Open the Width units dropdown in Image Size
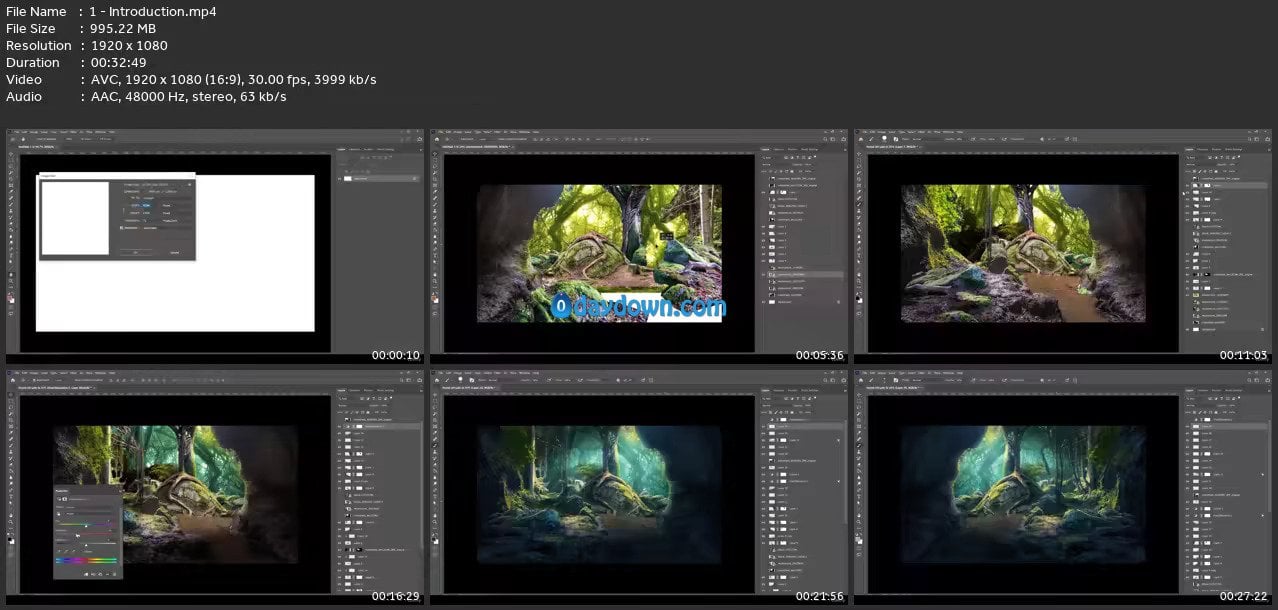 coord(167,203)
